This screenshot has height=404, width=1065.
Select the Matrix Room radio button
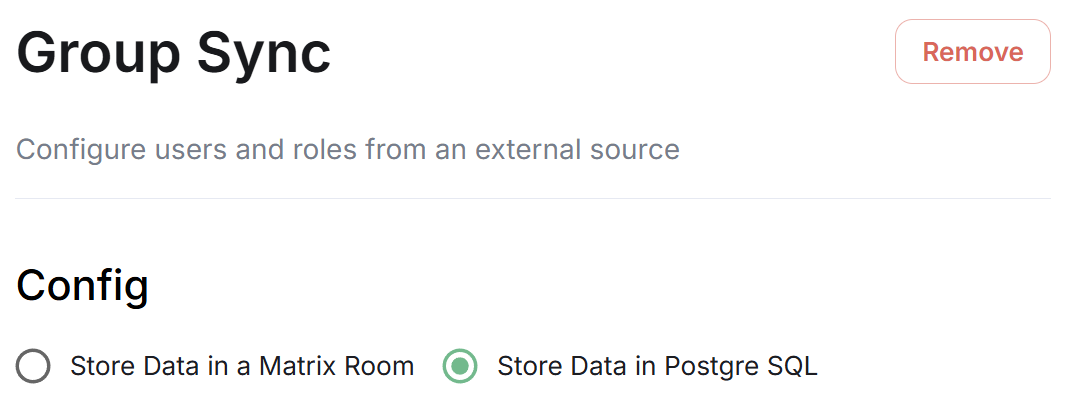[33, 366]
